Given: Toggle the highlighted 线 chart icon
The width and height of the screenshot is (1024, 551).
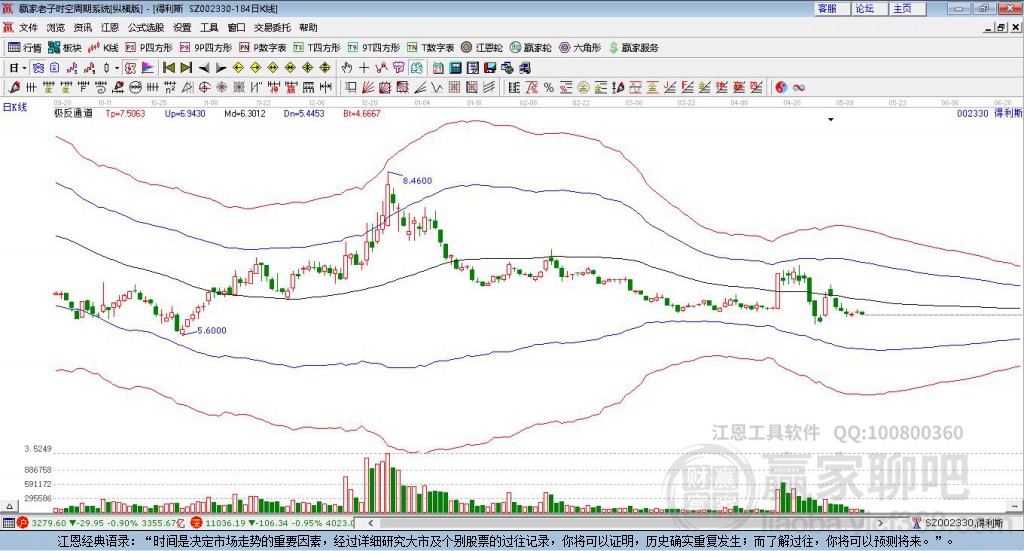Looking at the screenshot, I should [417, 68].
